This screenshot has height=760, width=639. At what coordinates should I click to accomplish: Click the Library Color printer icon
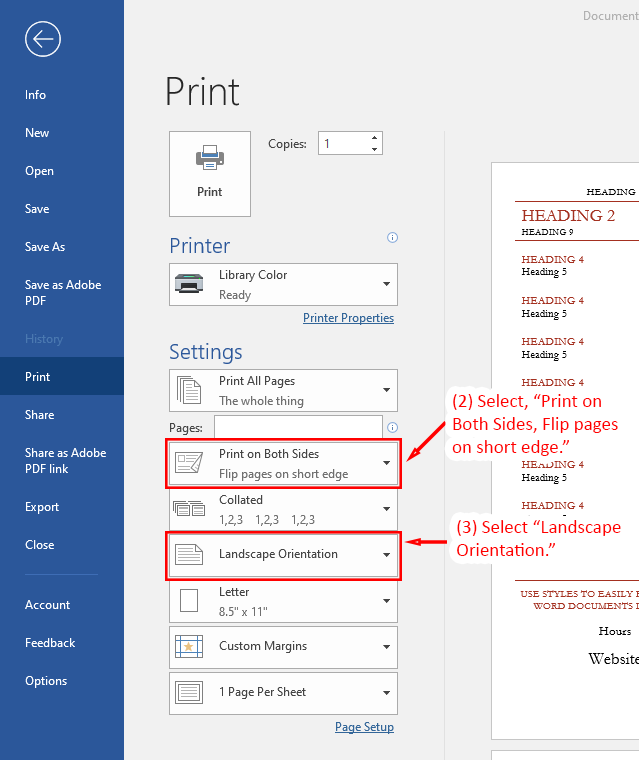(189, 284)
